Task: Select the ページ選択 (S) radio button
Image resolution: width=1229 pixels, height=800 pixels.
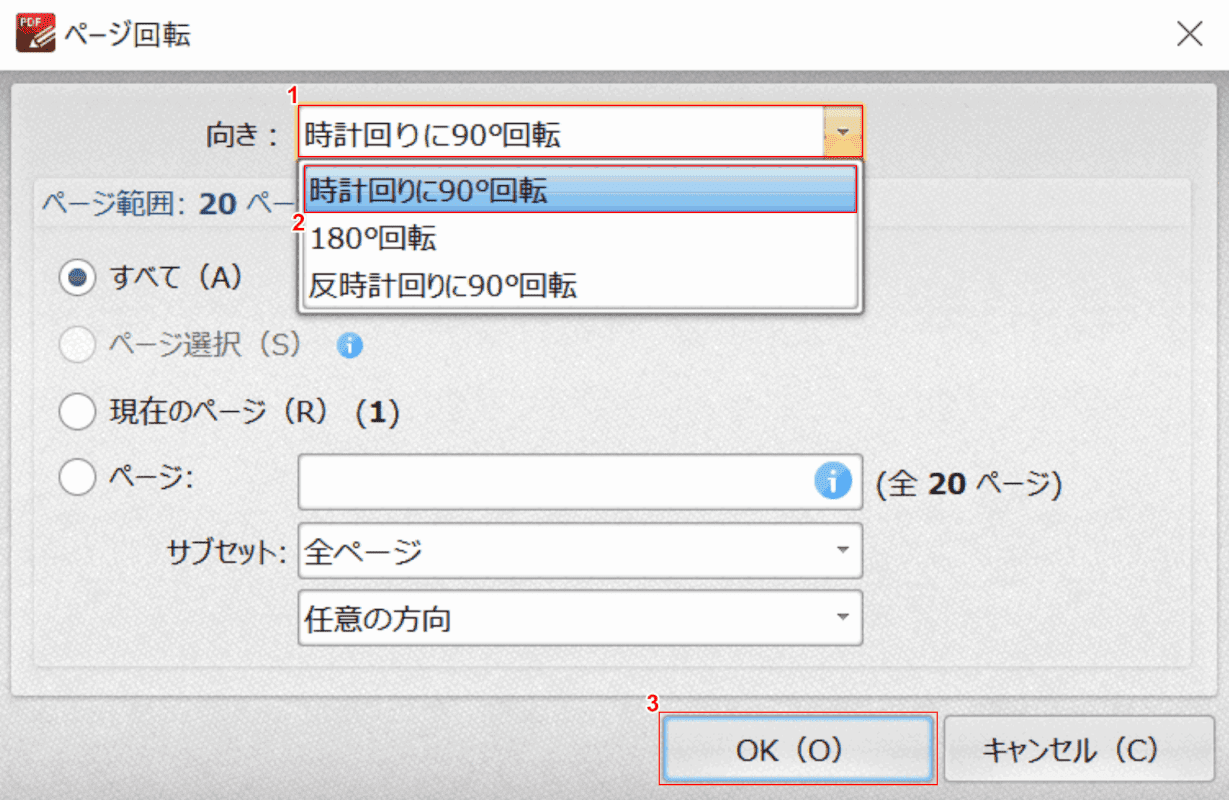Action: (x=77, y=345)
